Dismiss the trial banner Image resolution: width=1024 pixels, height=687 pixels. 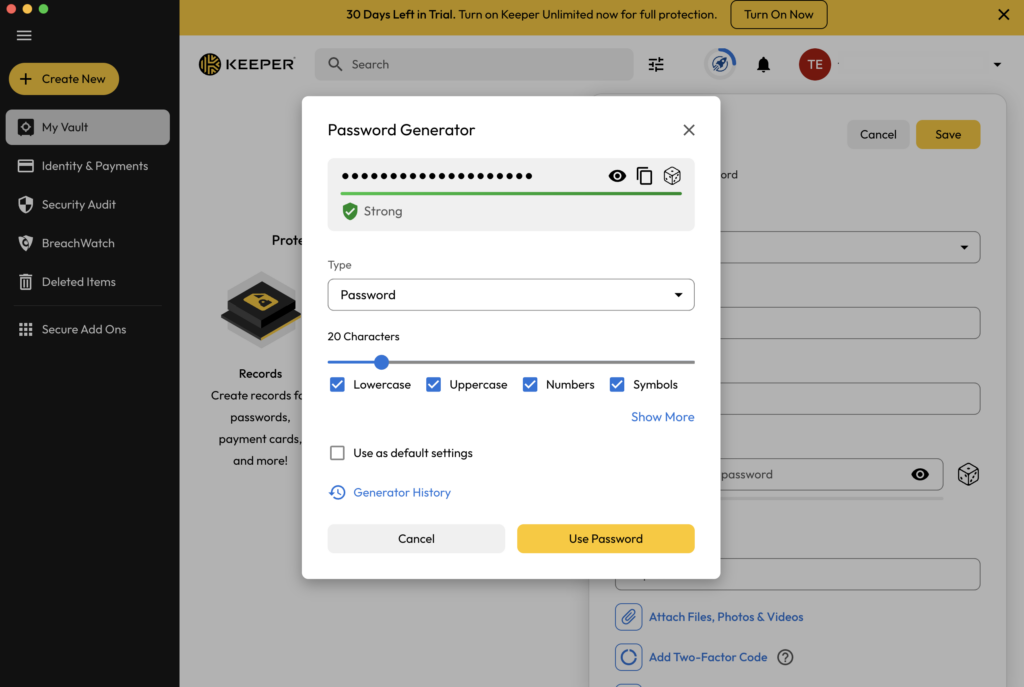tap(1004, 14)
